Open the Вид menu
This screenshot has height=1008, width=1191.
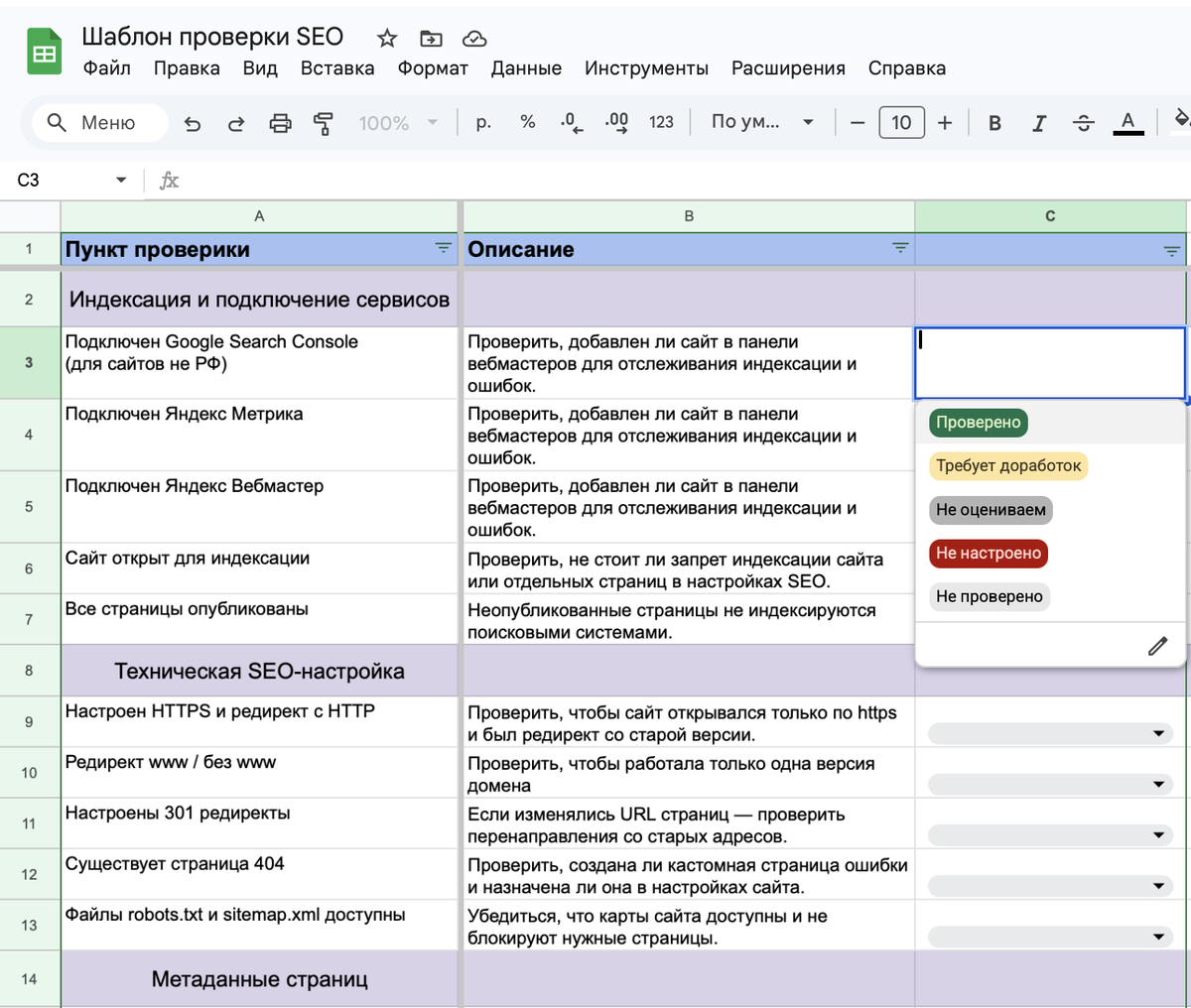pyautogui.click(x=260, y=68)
